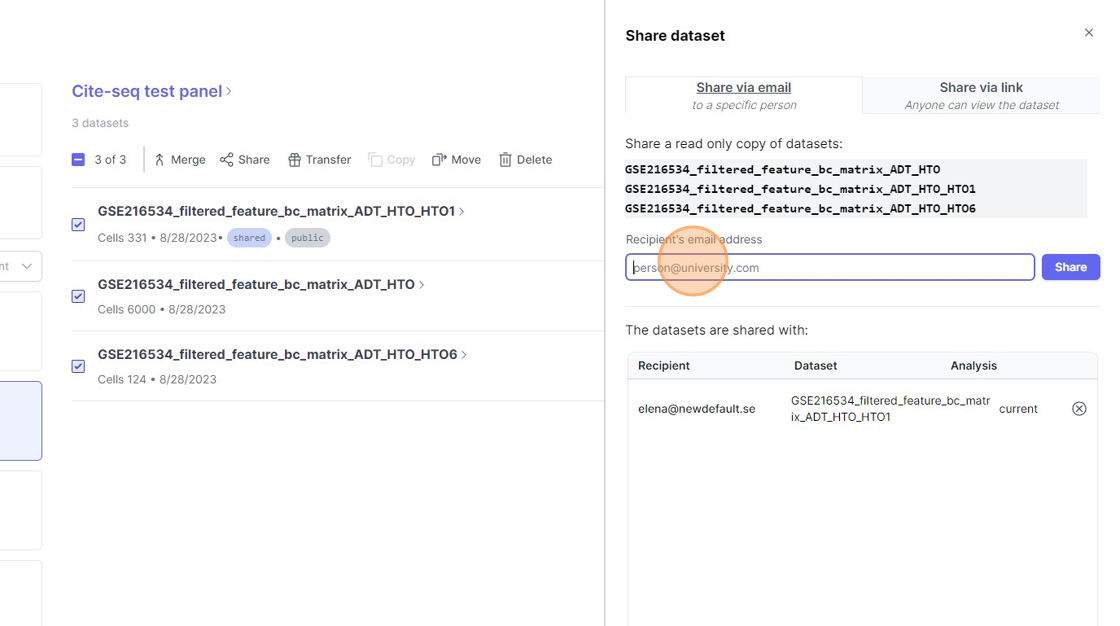1120x626 pixels.
Task: Click the Move datasets icon
Action: coord(439,160)
